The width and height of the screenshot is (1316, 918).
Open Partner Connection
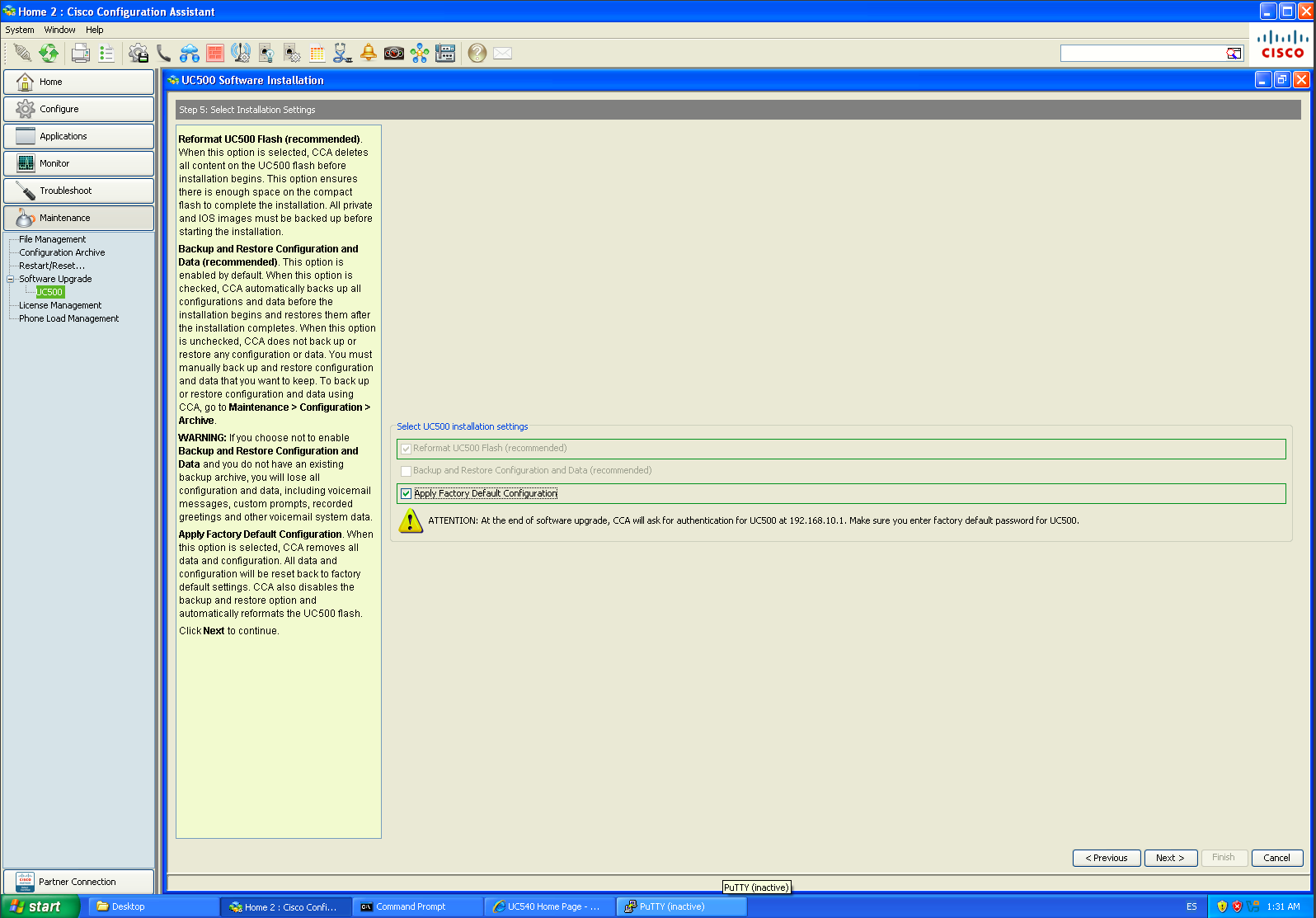point(78,882)
